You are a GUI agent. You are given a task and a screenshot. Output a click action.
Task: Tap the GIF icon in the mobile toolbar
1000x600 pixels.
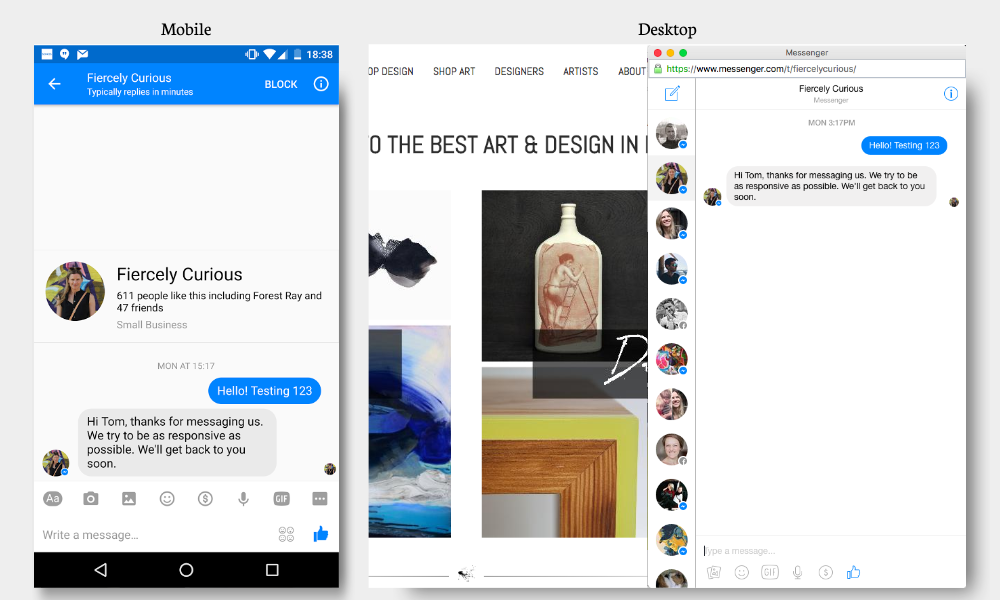[281, 499]
